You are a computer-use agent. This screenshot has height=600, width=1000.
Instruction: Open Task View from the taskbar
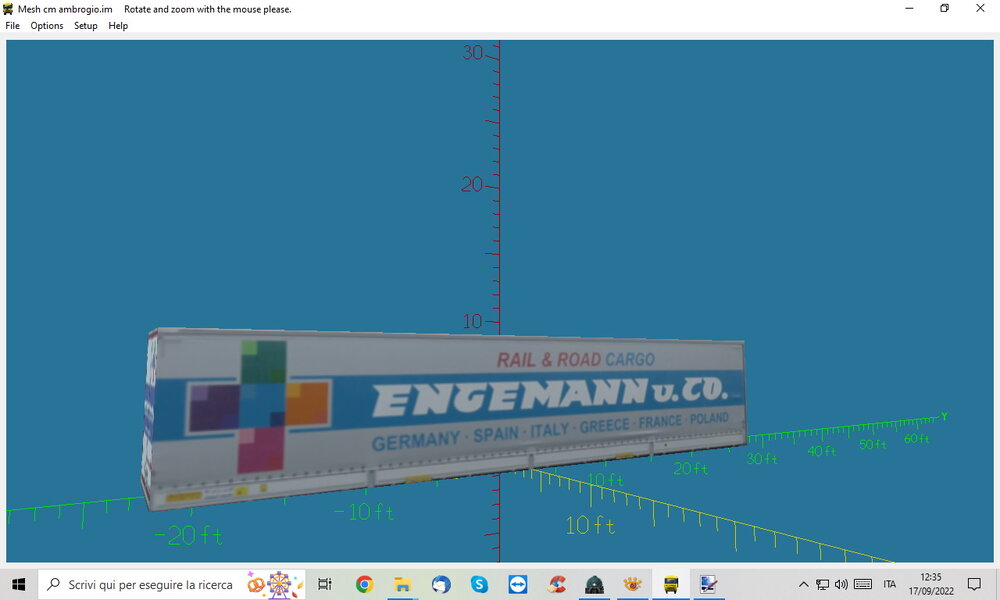pos(325,584)
